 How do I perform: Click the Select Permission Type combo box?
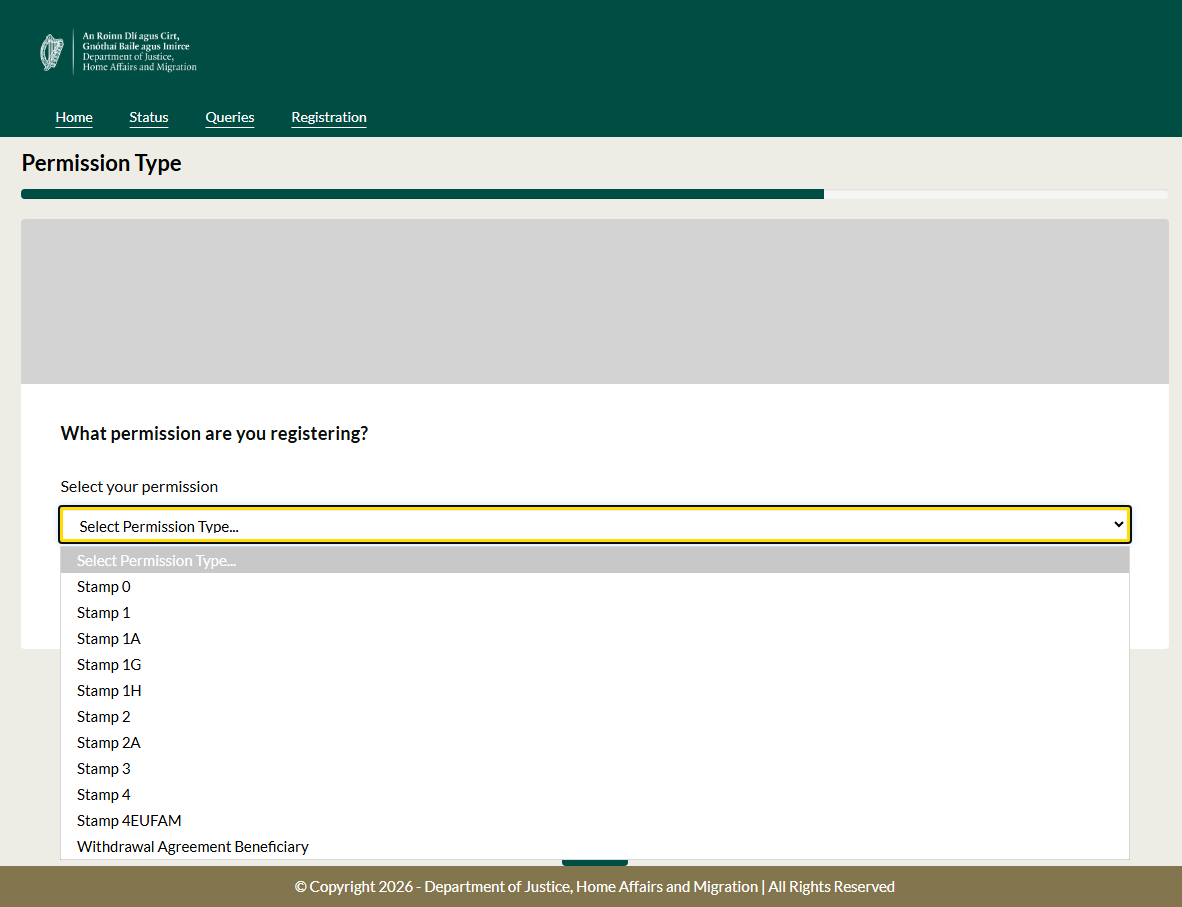point(595,525)
